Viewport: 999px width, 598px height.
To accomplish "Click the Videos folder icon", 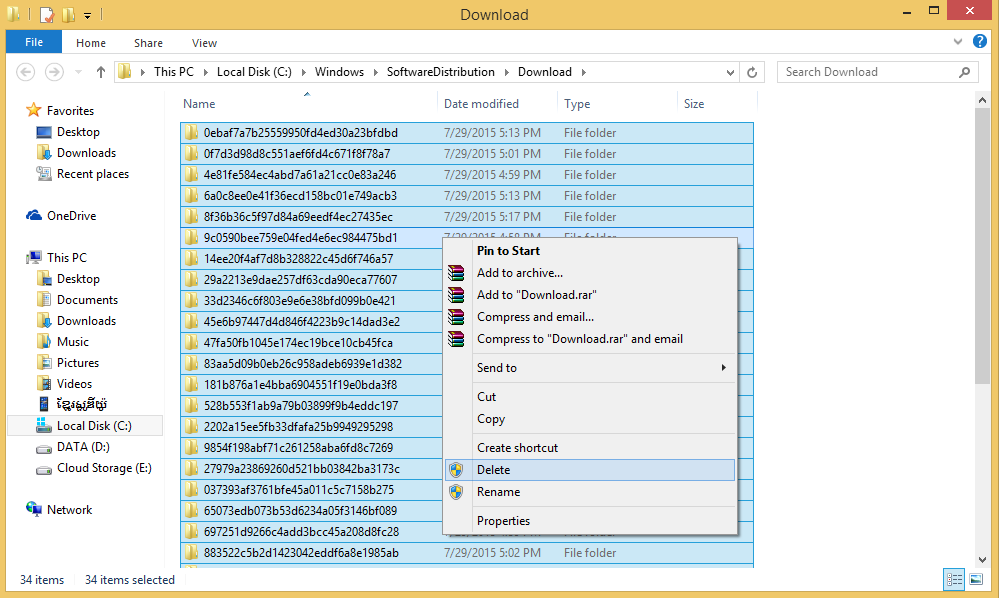I will 44,383.
